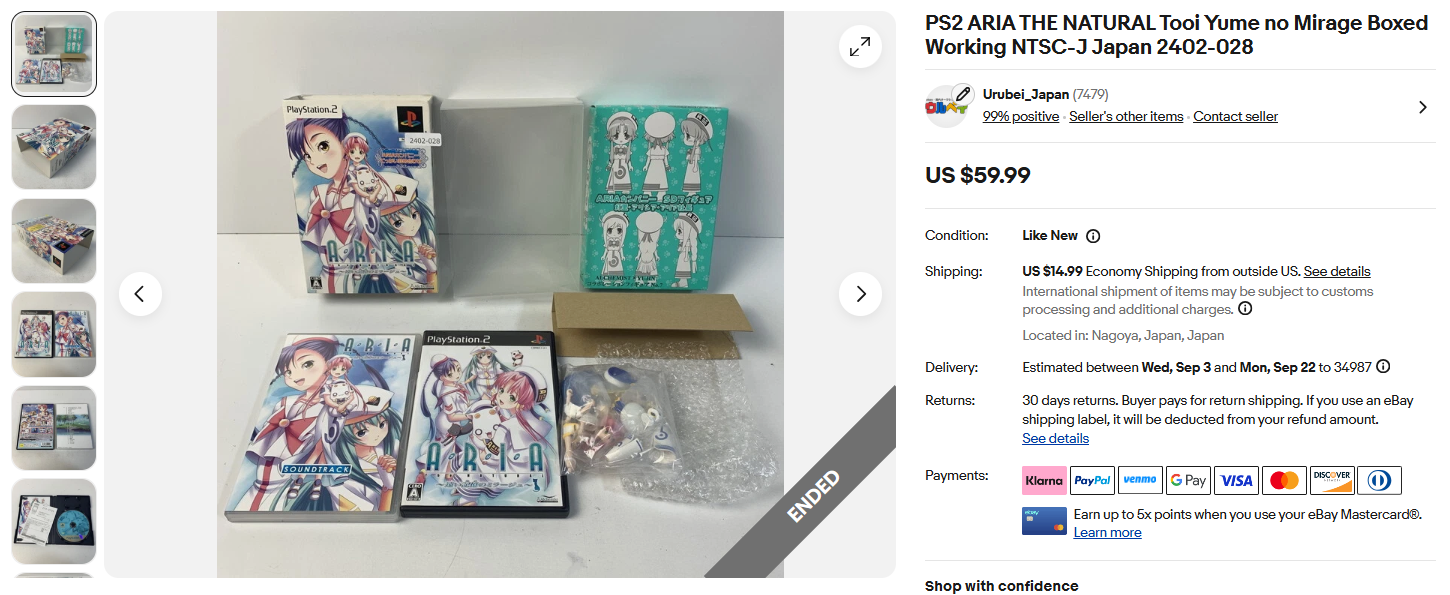This screenshot has height=595, width=1450.
Task: Expand seller details with the right chevron
Action: (1422, 107)
